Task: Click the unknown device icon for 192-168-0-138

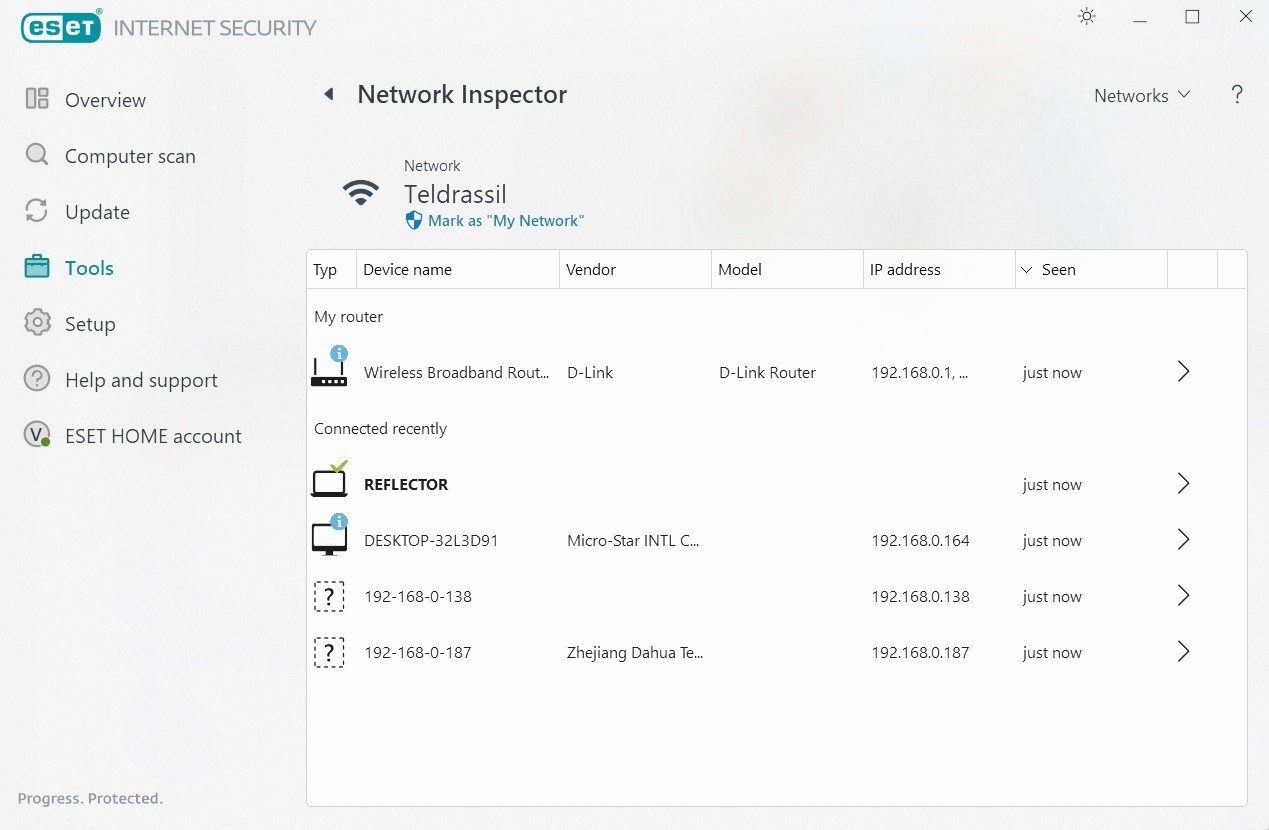Action: (329, 597)
